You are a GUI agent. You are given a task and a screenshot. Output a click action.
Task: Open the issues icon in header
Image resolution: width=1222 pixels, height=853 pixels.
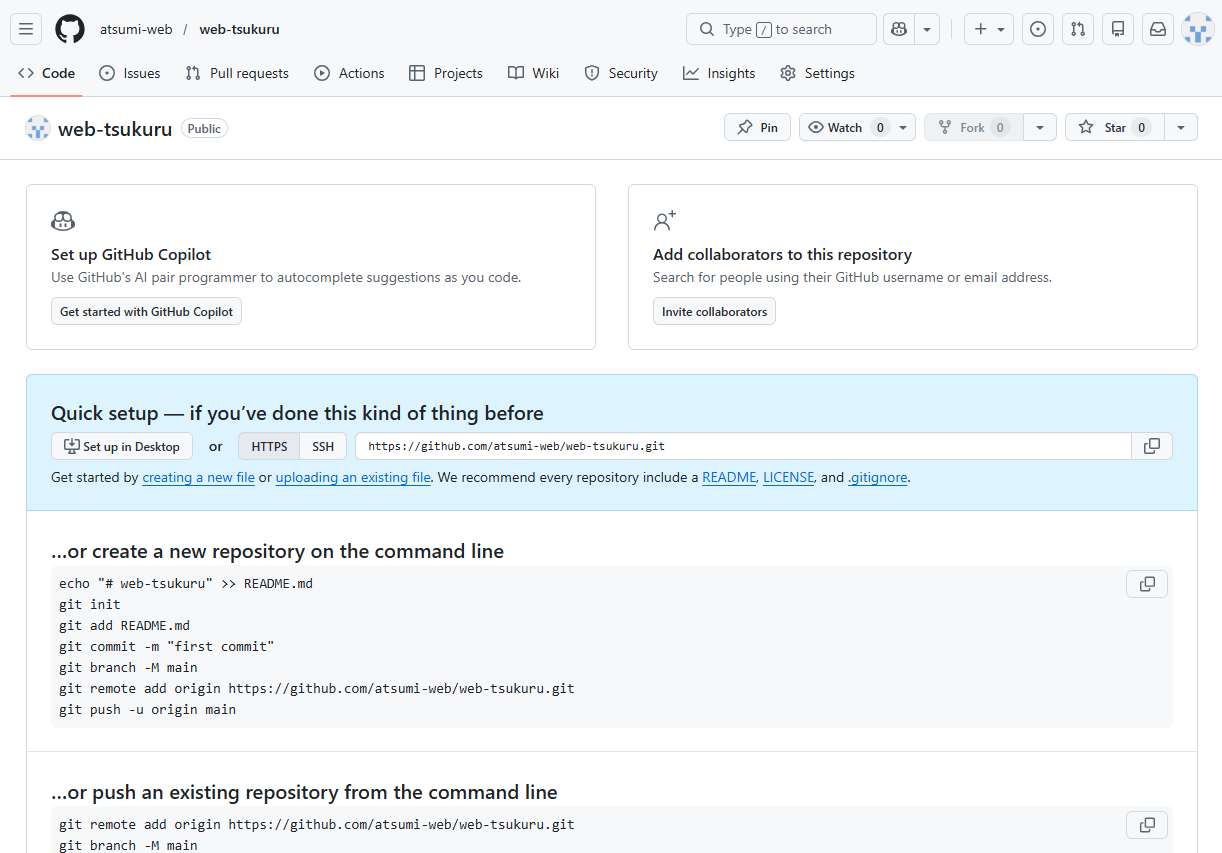[x=1039, y=29]
